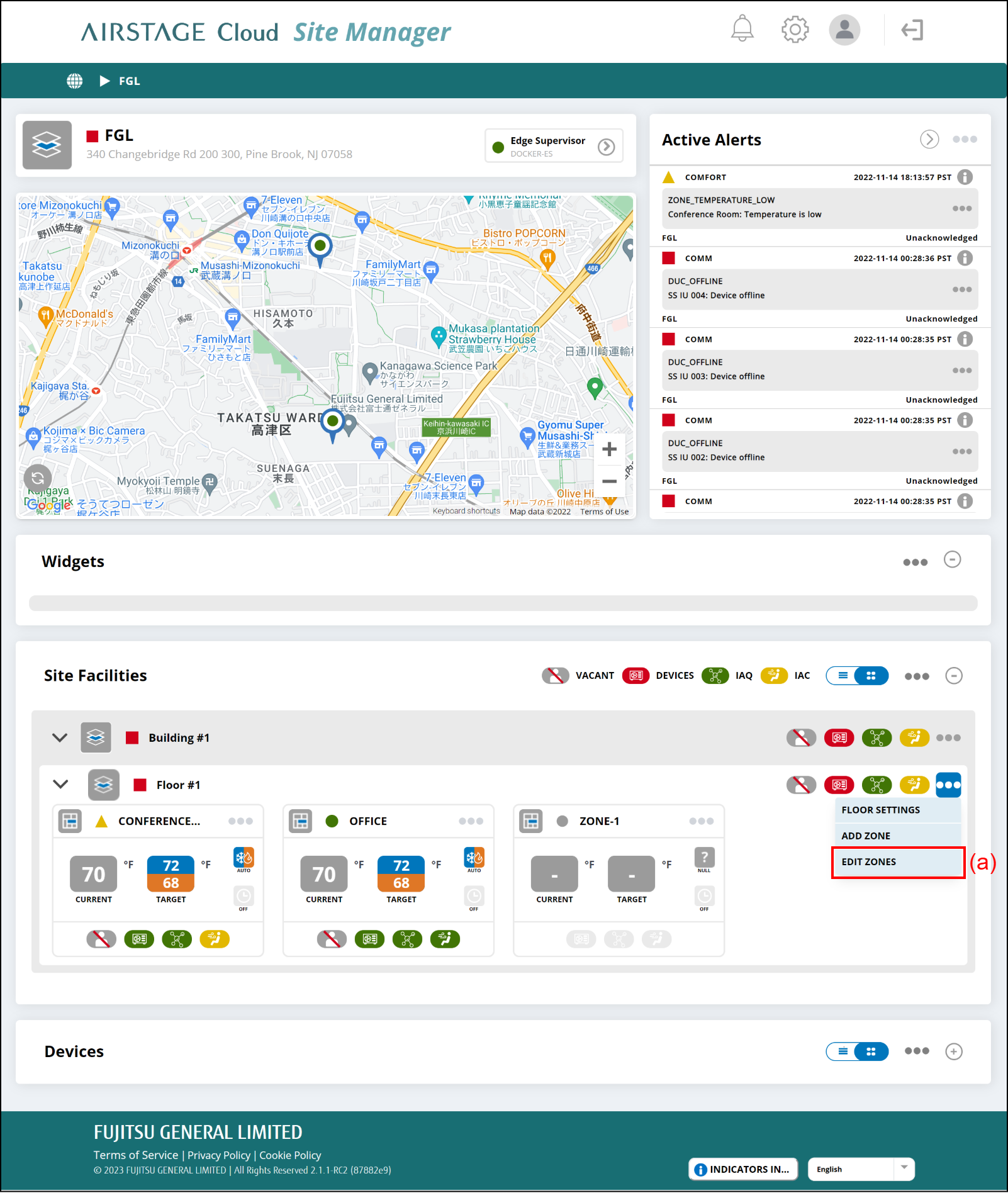Toggle the VACANT filter in Site Facilities
The width and height of the screenshot is (1008, 1193).
pyautogui.click(x=555, y=676)
